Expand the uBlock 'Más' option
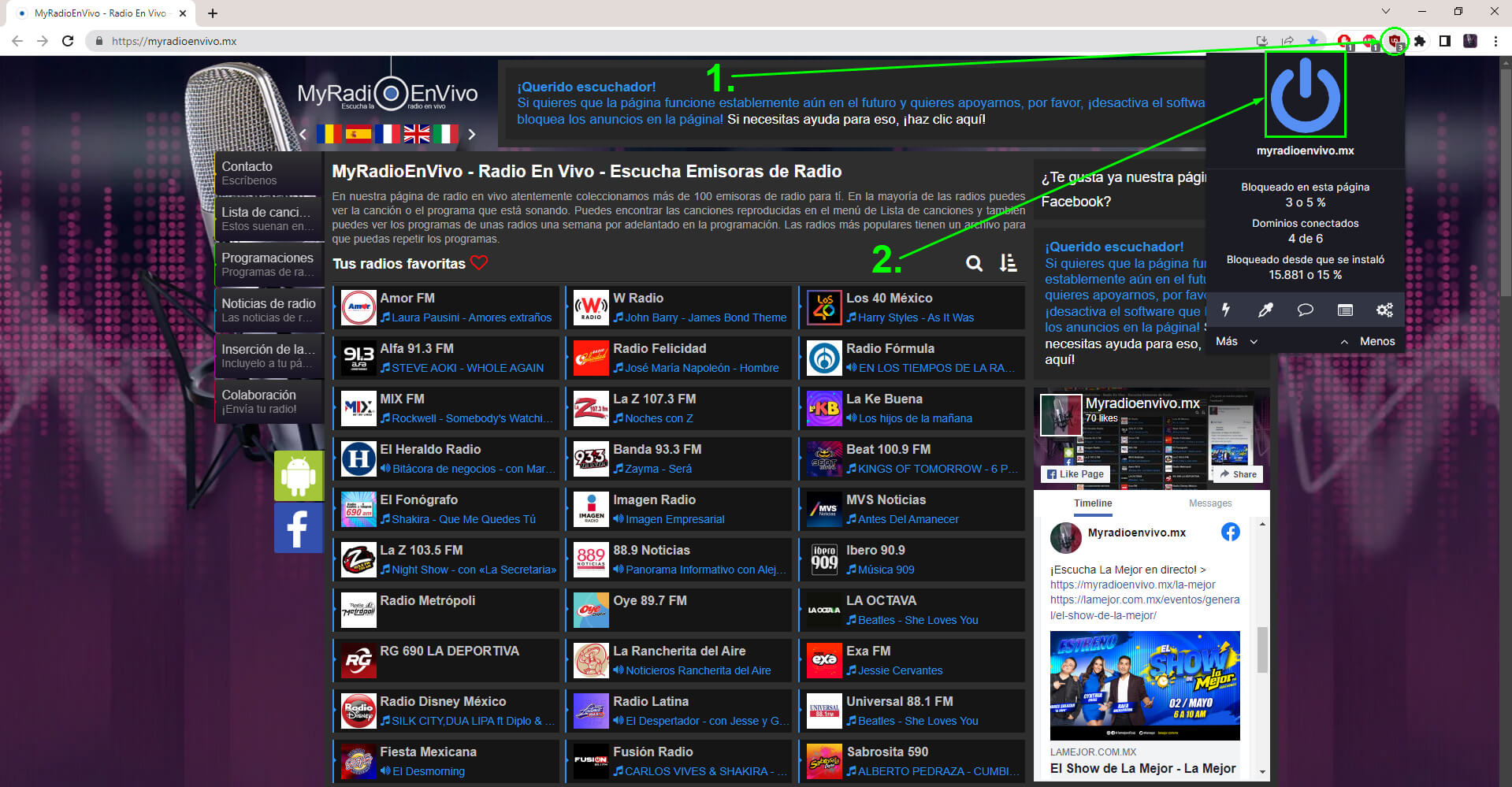This screenshot has width=1512, height=787. (1236, 341)
